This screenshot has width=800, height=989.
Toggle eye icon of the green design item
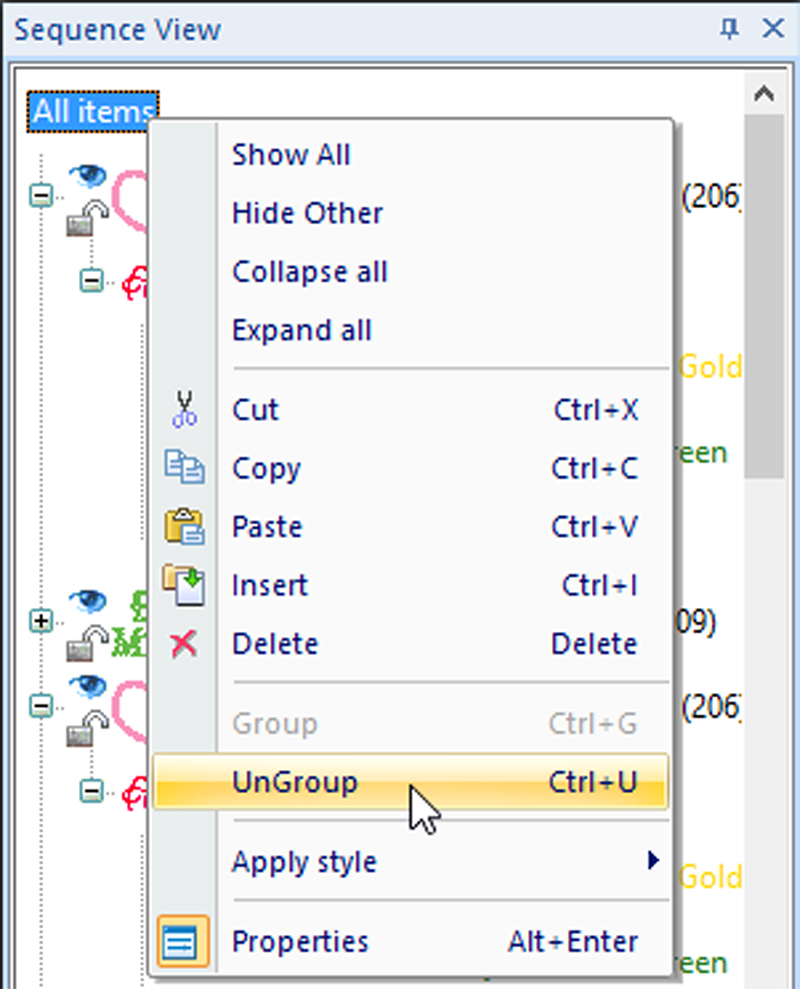click(87, 600)
